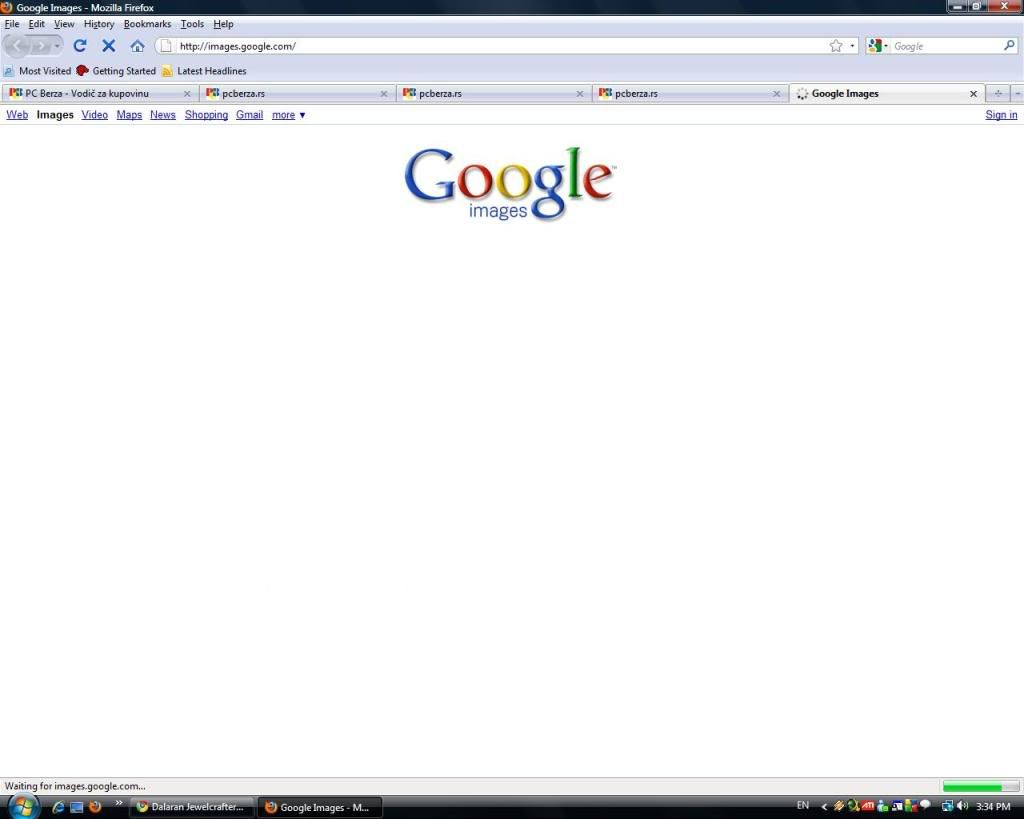
Task: Open the back/forward history dropdown arrow
Action: click(x=57, y=46)
